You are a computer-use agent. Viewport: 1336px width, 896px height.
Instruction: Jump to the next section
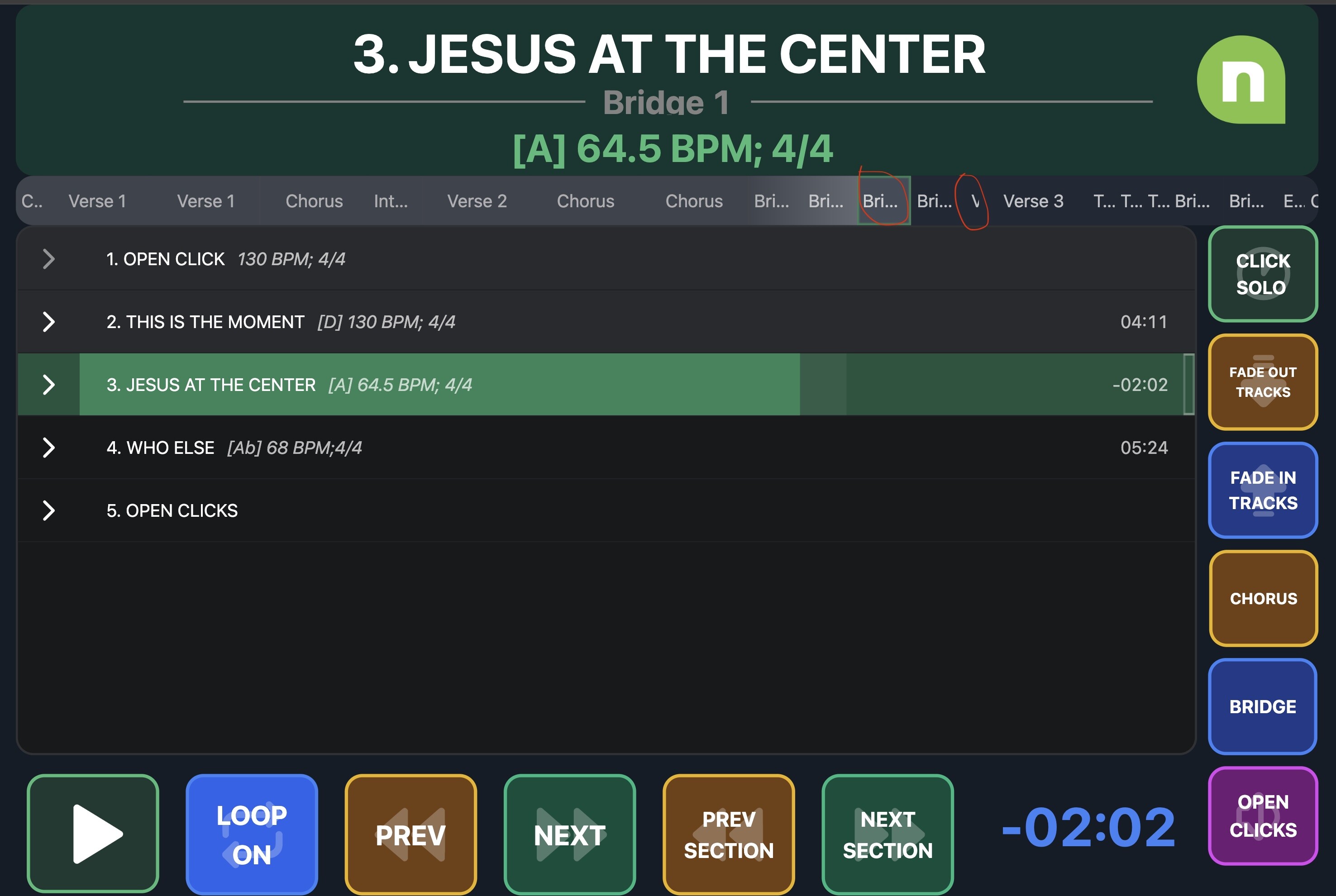[x=887, y=834]
